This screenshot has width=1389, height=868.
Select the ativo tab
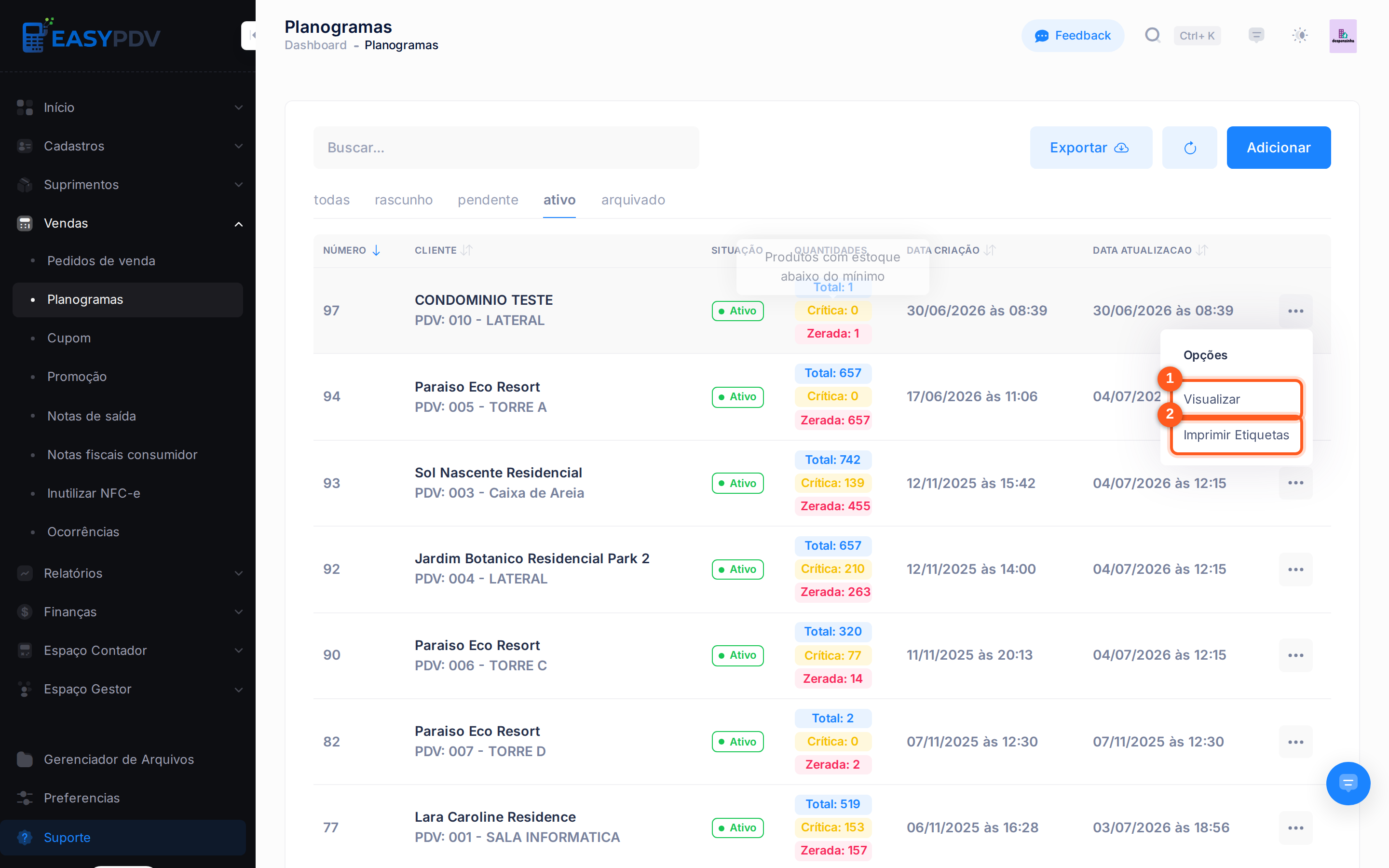click(559, 200)
